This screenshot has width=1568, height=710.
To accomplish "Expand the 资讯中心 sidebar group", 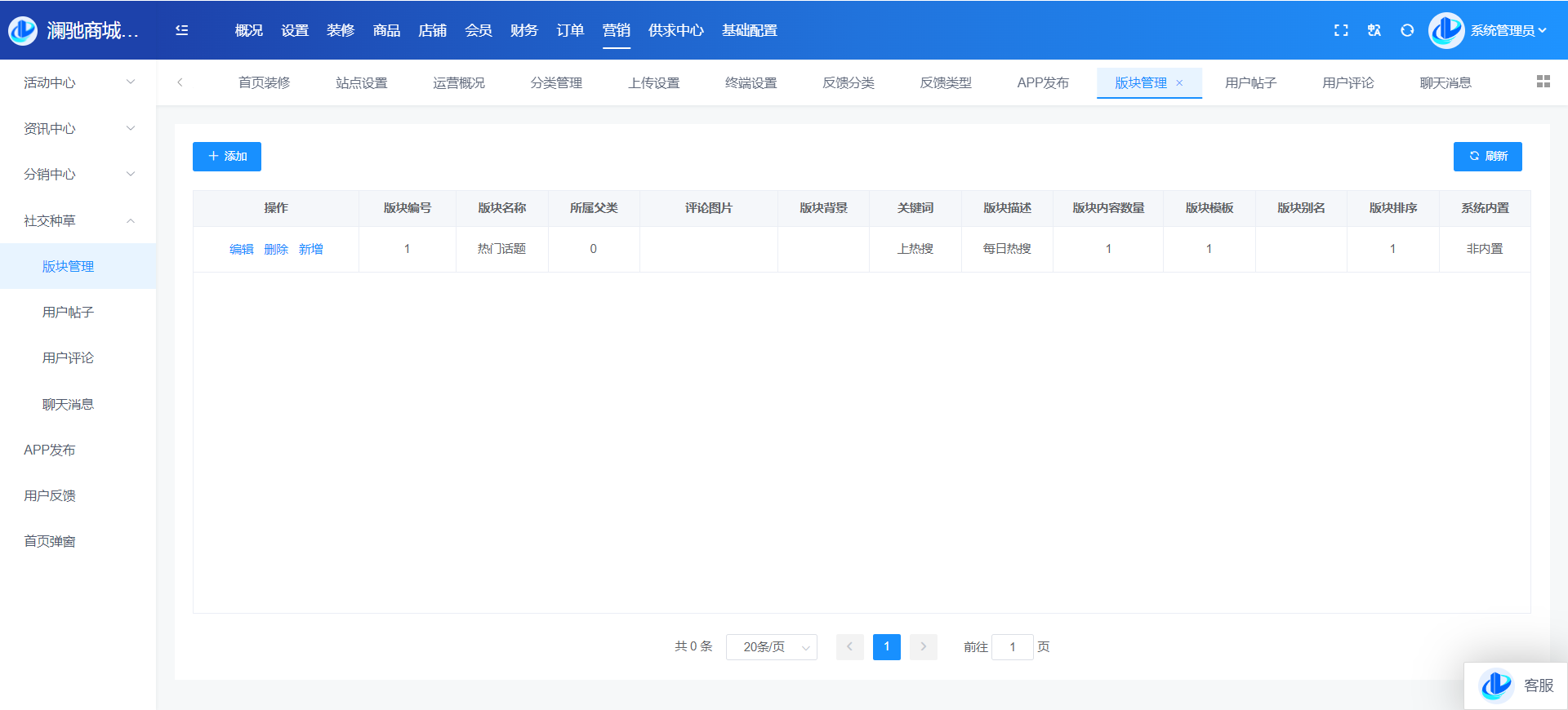I will (x=78, y=128).
